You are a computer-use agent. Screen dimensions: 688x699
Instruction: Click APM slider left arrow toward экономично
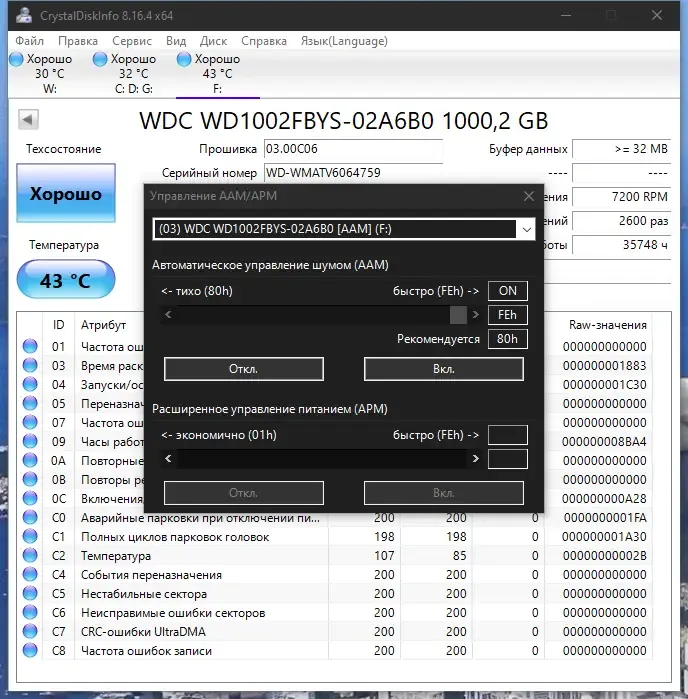click(168, 458)
